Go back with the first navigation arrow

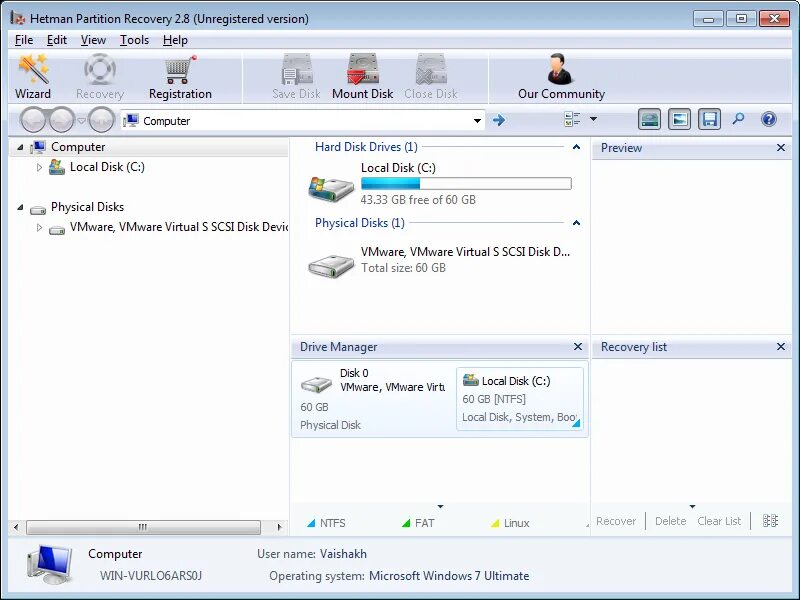tap(34, 120)
